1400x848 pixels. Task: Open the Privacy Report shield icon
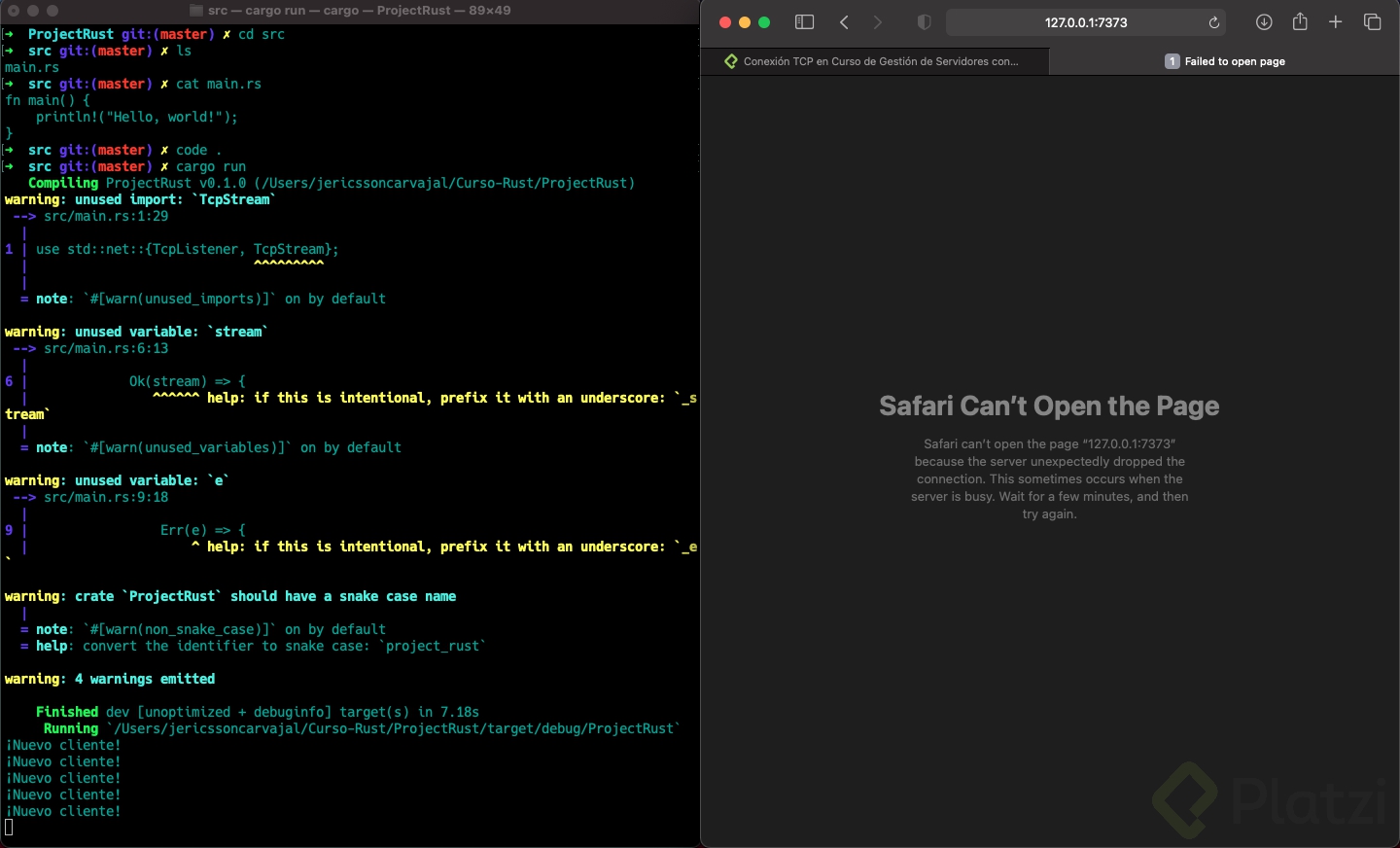coord(924,21)
